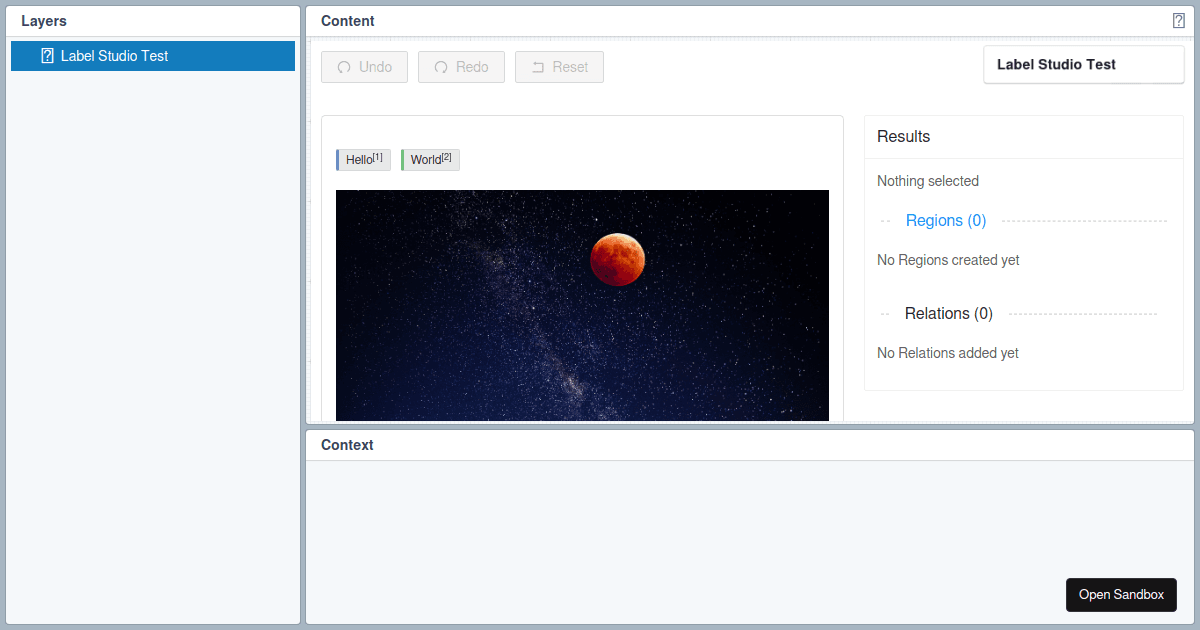This screenshot has width=1200, height=630.
Task: Select the World label
Action: [428, 159]
